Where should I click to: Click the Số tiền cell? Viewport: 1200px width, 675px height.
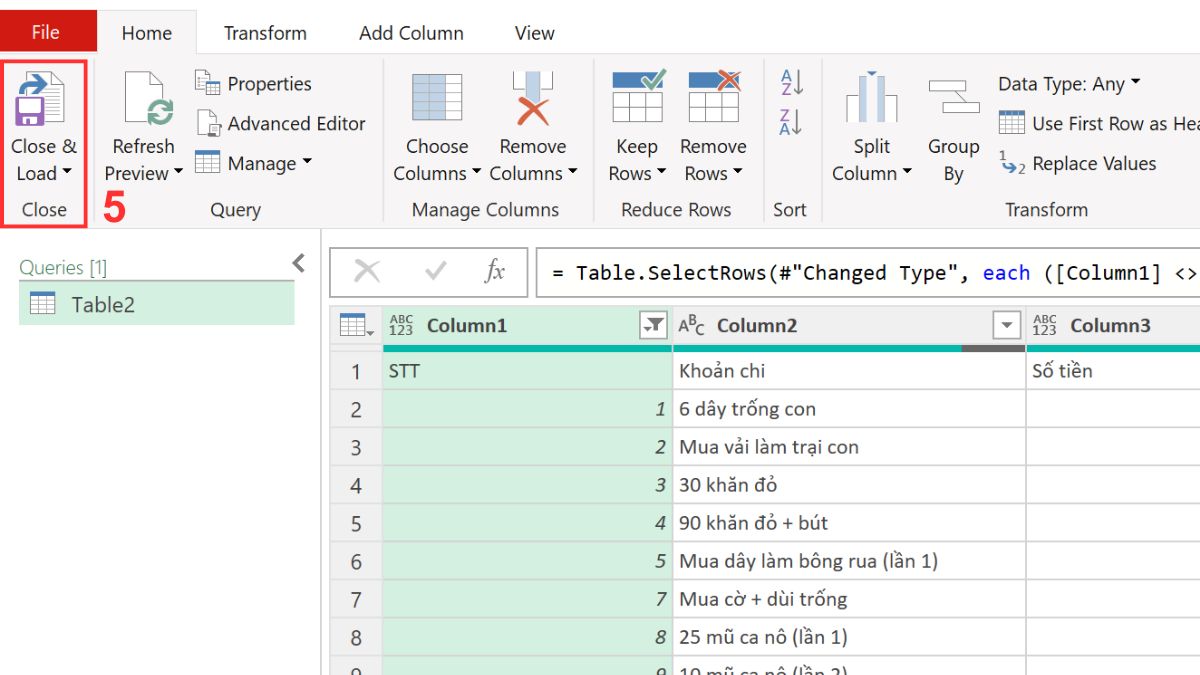tap(1113, 371)
